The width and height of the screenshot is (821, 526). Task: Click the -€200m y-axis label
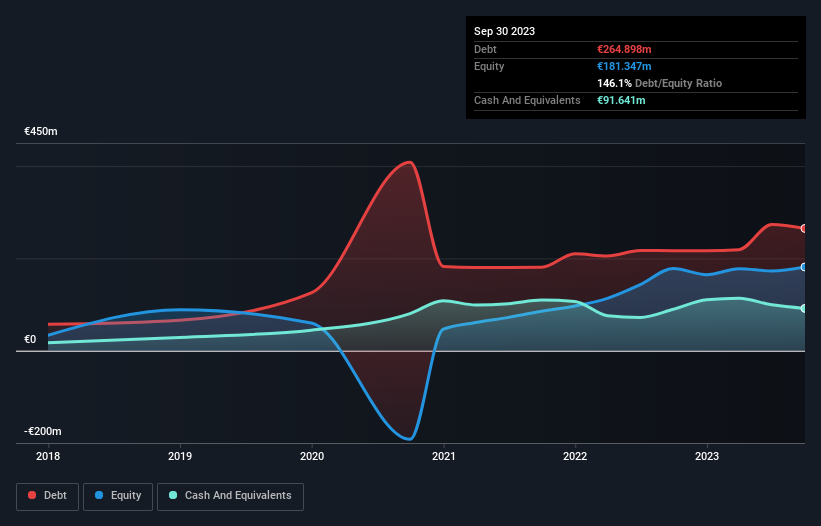click(42, 431)
